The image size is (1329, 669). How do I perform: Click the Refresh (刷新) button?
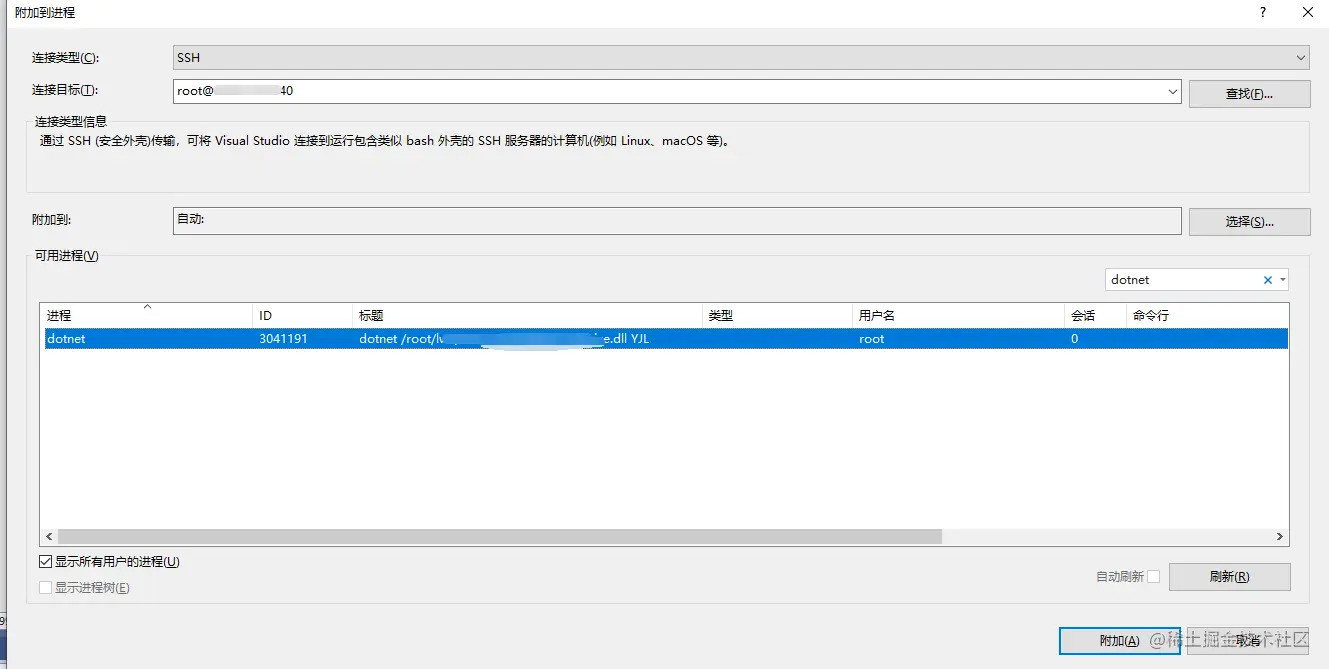point(1229,577)
